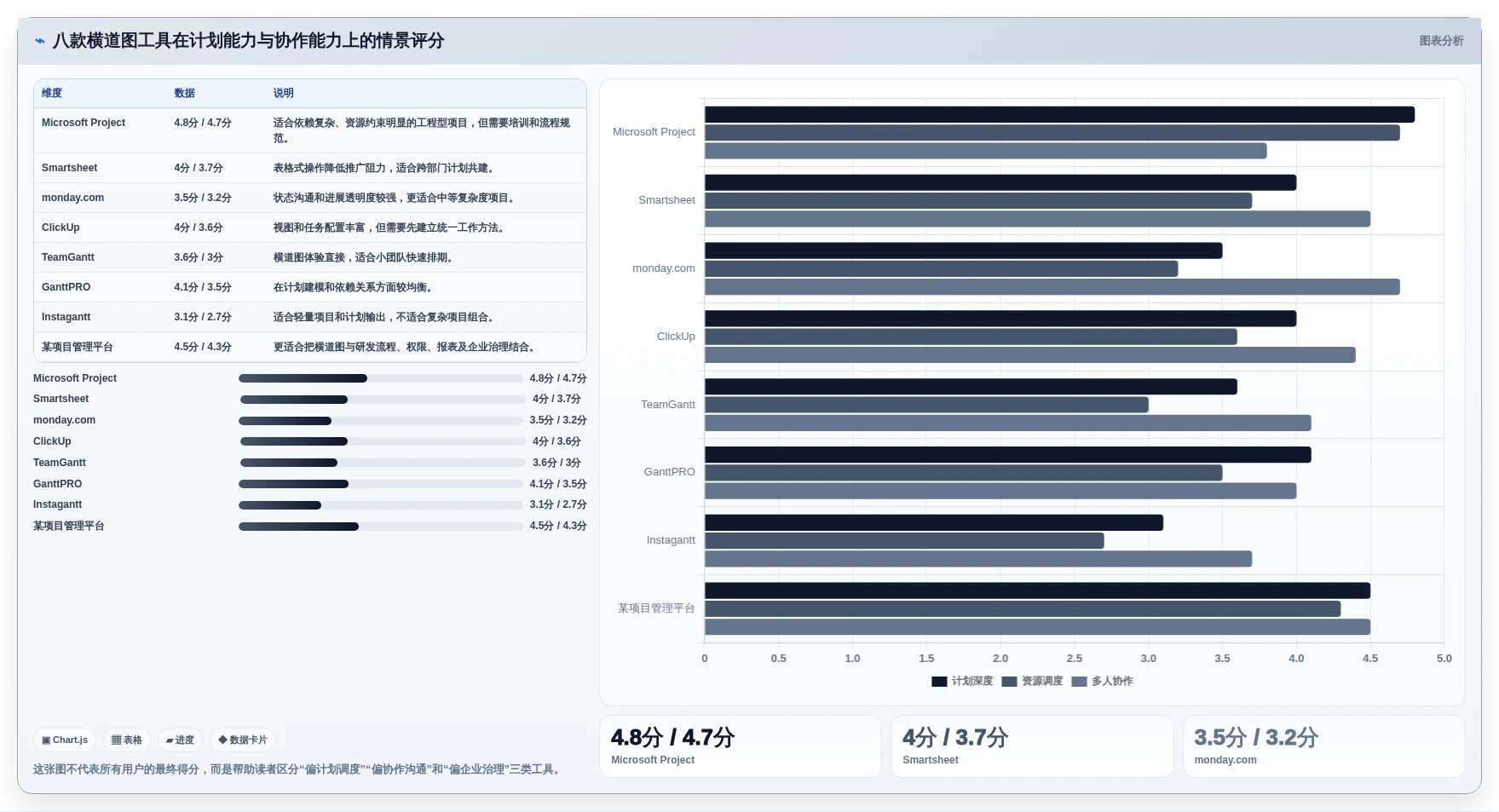Image resolution: width=1499 pixels, height=812 pixels.
Task: Toggle the 多人协作 legend swatch
Action: 1080,682
